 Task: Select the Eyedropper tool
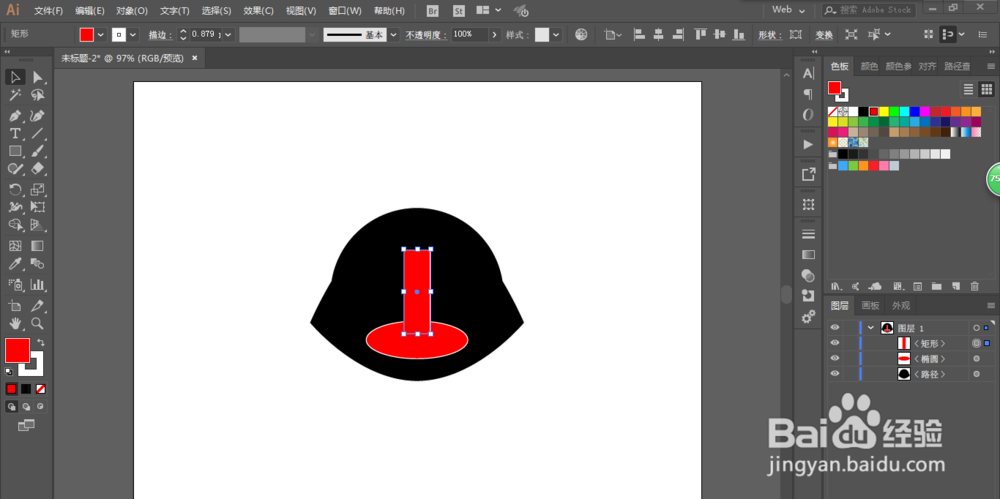click(x=15, y=264)
